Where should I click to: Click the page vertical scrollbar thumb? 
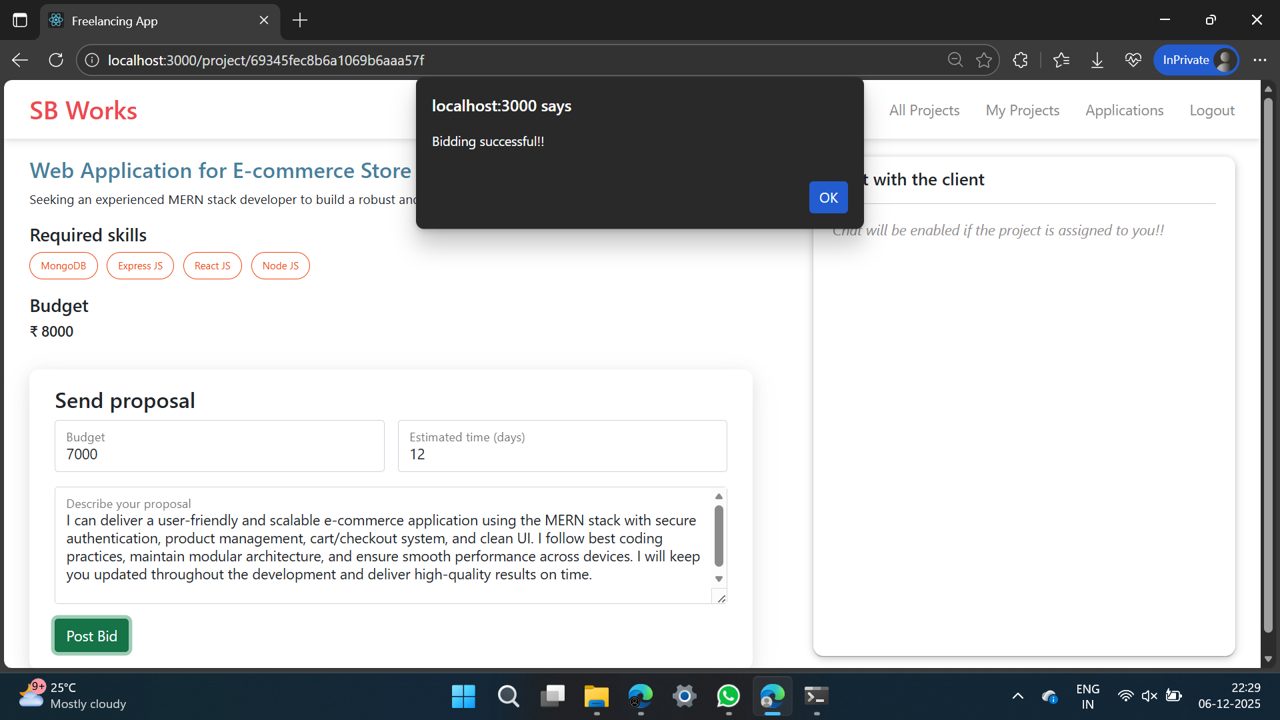click(1269, 365)
